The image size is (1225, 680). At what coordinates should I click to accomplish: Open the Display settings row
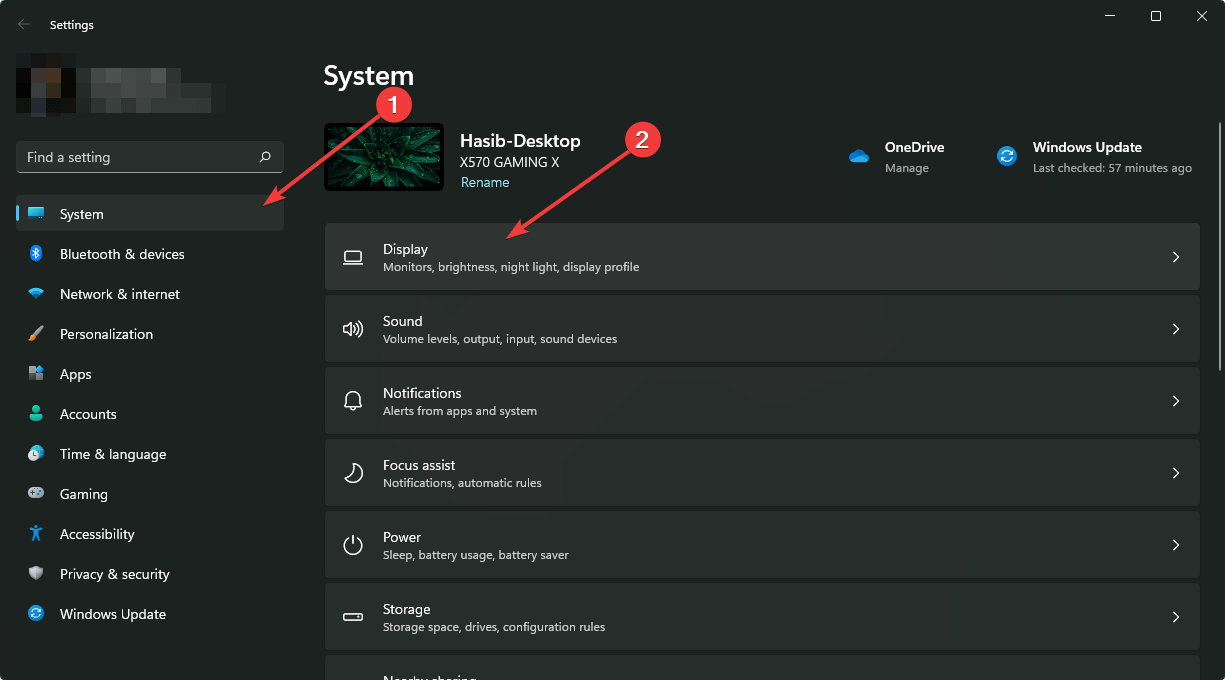(762, 257)
